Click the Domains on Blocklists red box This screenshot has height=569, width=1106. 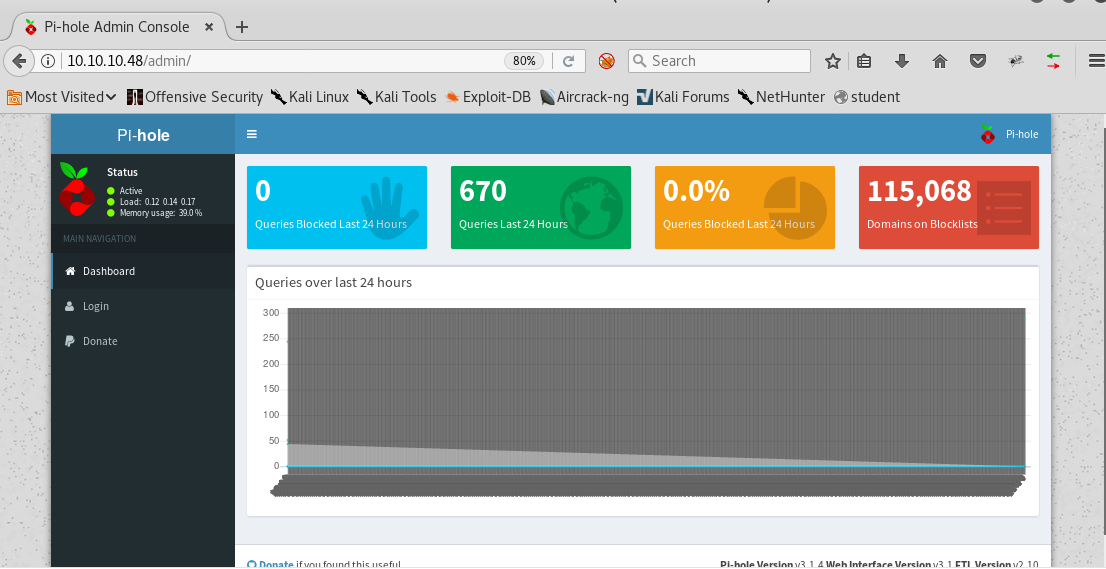(948, 207)
